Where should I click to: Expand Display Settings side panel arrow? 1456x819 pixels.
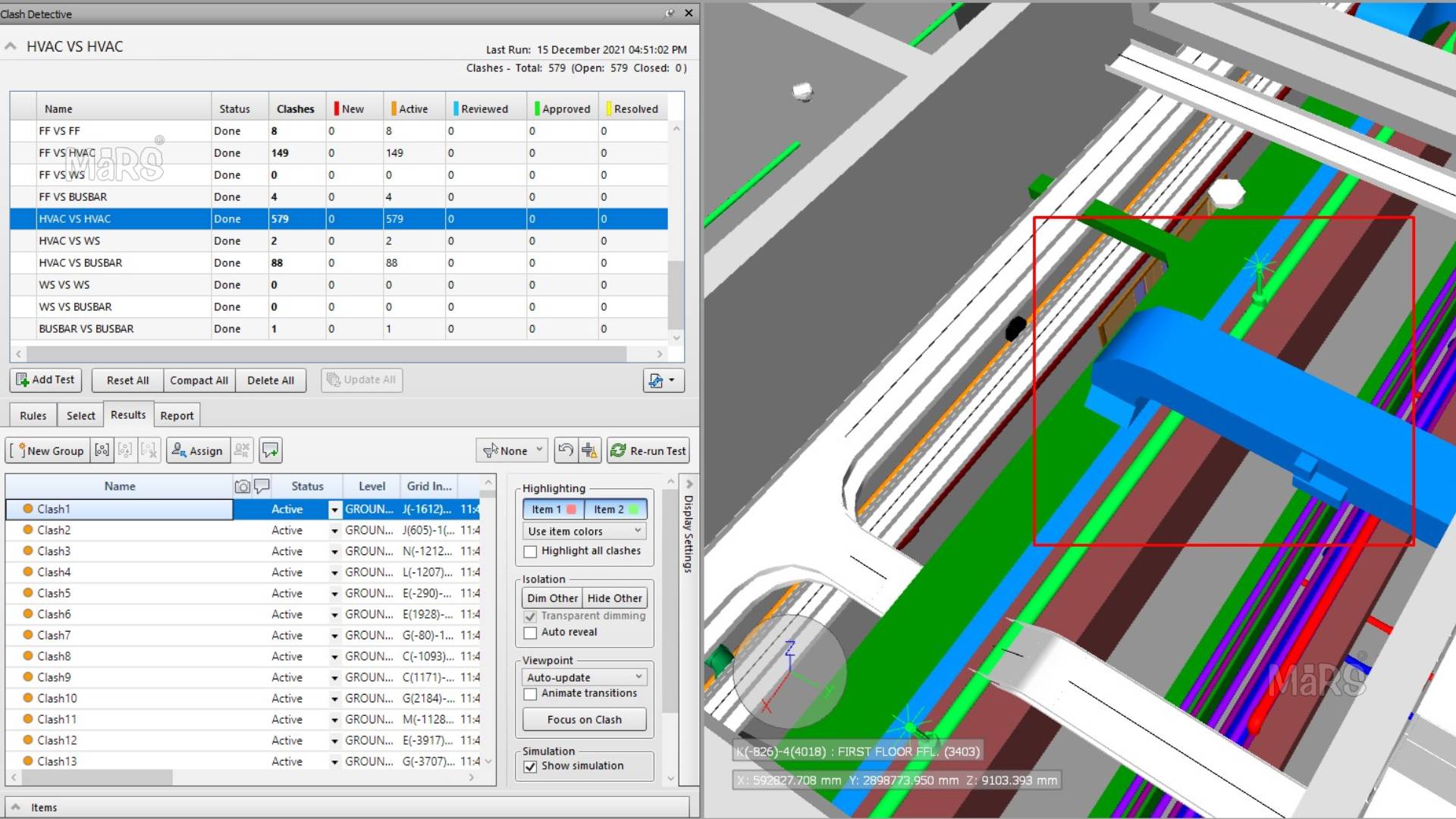click(689, 484)
